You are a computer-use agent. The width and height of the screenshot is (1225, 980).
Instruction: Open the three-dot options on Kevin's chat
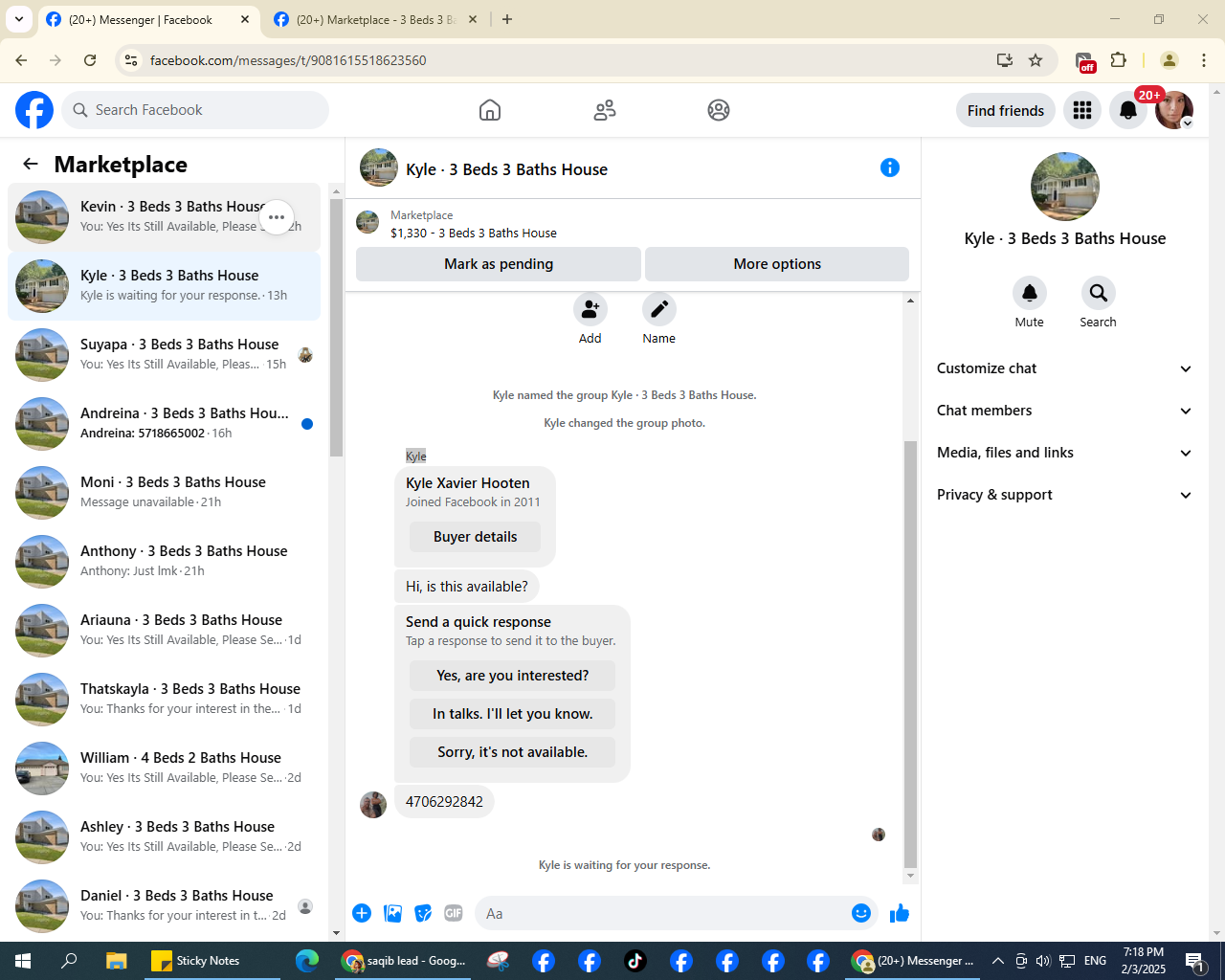click(x=277, y=217)
